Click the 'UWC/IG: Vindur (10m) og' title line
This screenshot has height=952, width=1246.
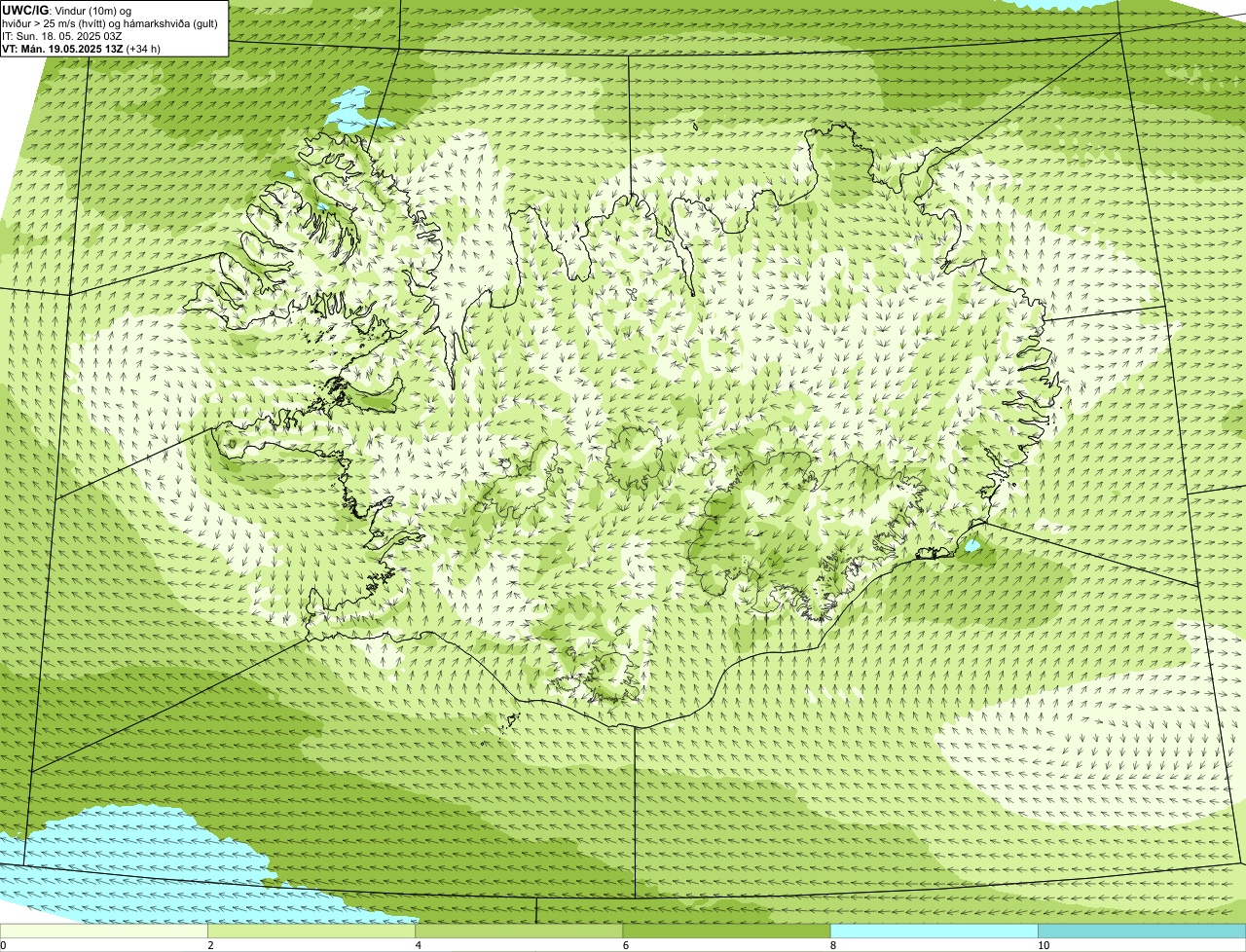[67, 10]
